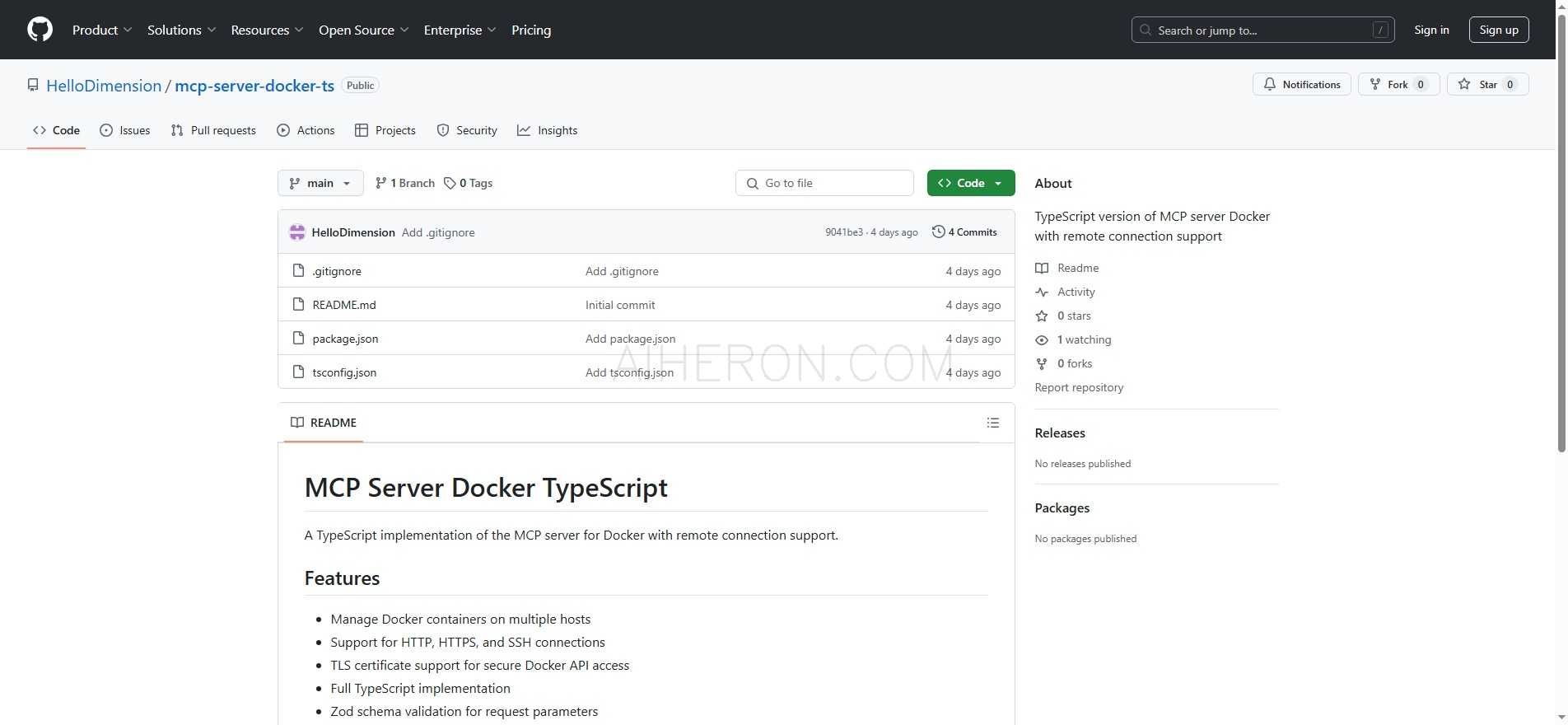Focus the Search or jump to field
This screenshot has height=725, width=1568.
pyautogui.click(x=1262, y=30)
